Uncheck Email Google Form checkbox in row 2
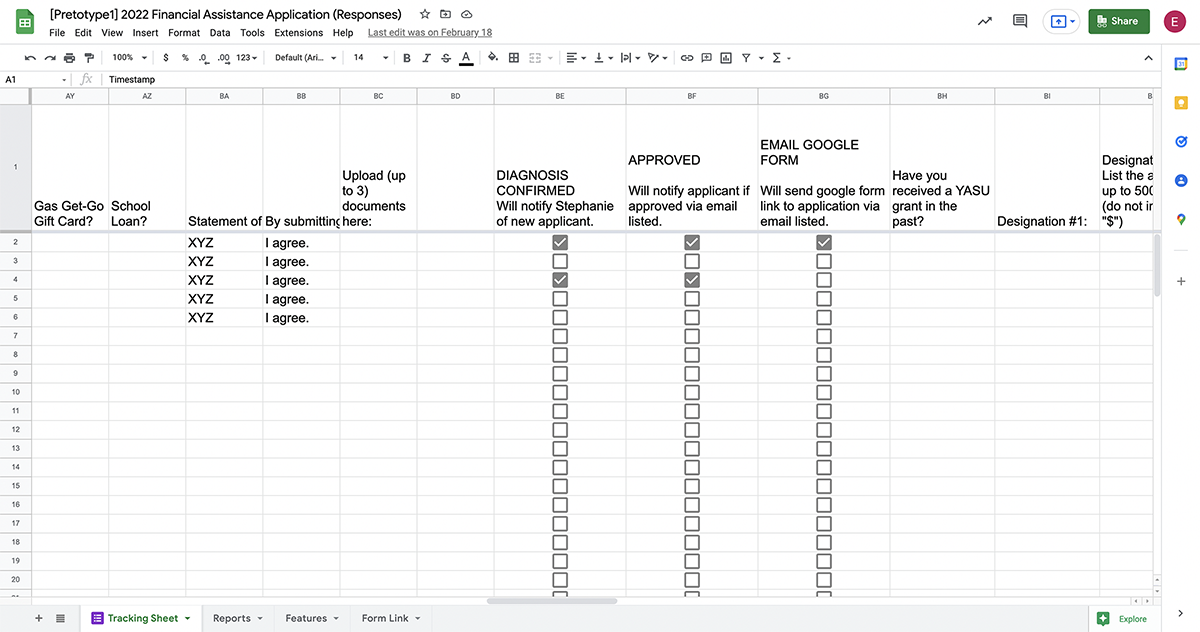Viewport: 1200px width, 632px height. 824,242
